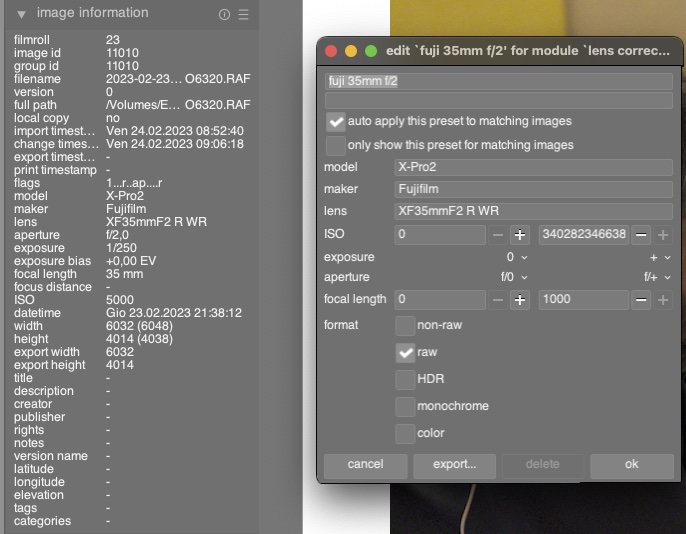Enable the non-raw format checkbox
The height and width of the screenshot is (534, 686).
[405, 326]
